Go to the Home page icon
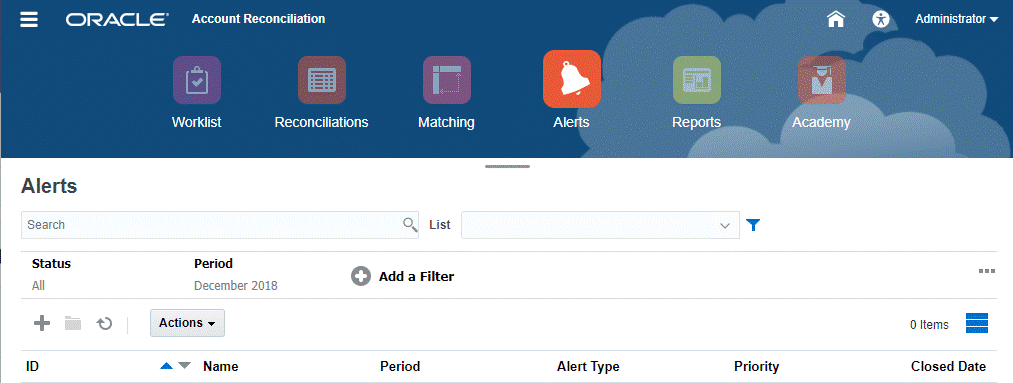 (x=836, y=19)
